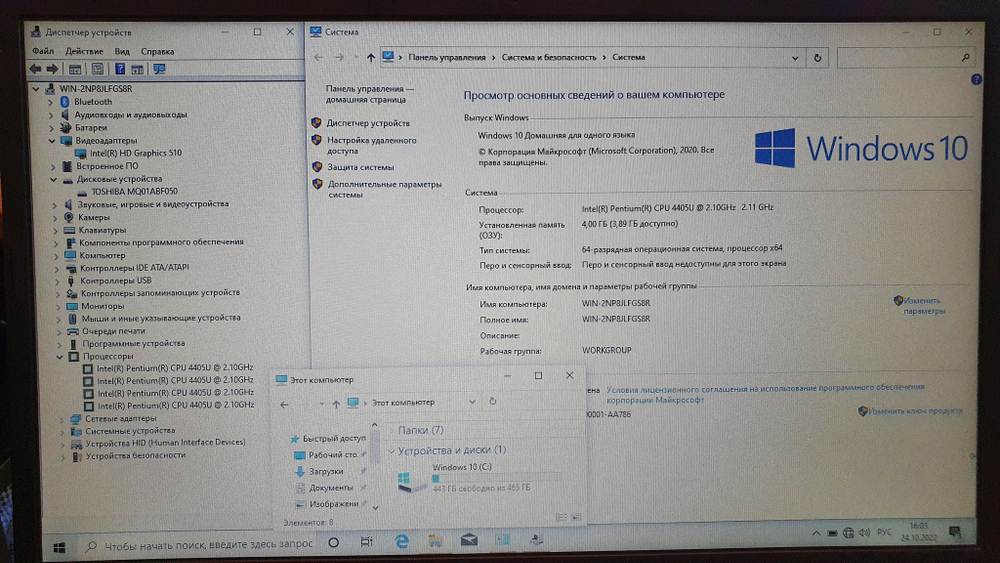1000x563 pixels.
Task: Select Intel(R) HD Graphics 510 adapter
Action: coord(135,153)
